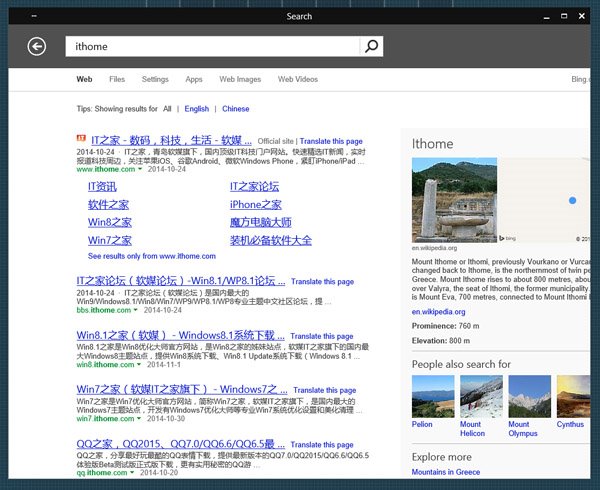
Task: Expand the bbs.ithome.com URL dropdown arrow
Action: (x=135, y=310)
